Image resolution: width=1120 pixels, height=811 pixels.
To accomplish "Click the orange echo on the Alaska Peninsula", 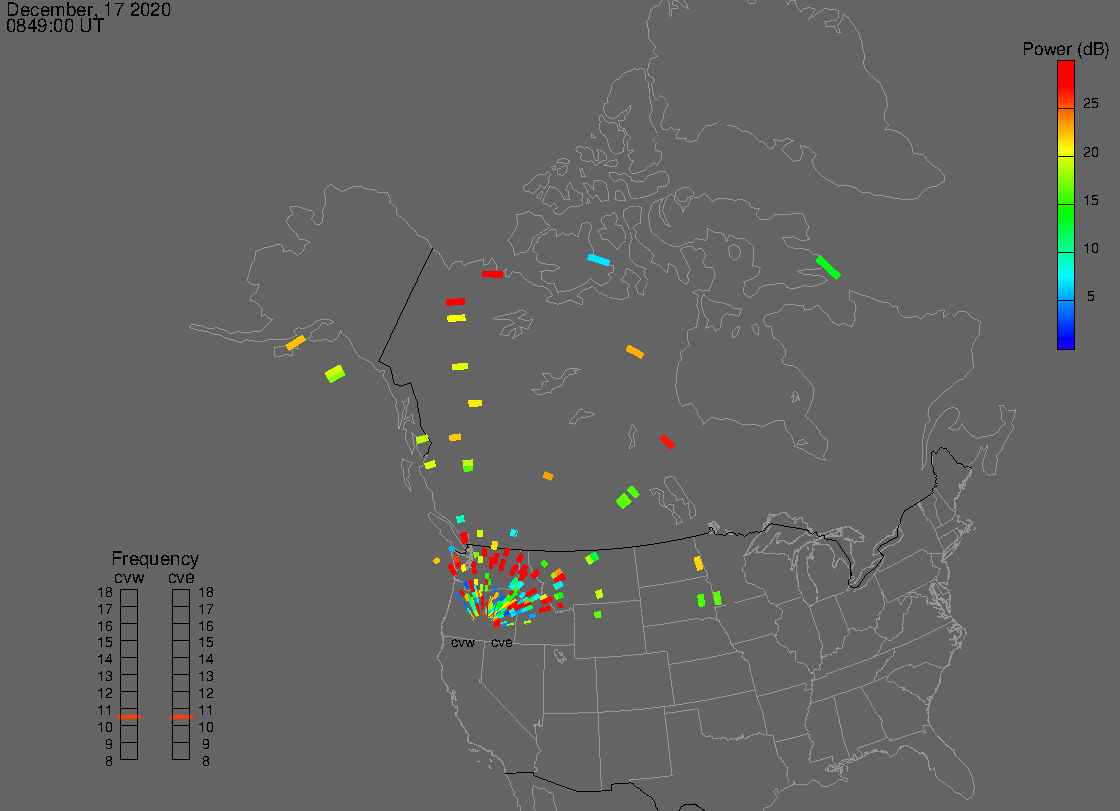I will [296, 343].
